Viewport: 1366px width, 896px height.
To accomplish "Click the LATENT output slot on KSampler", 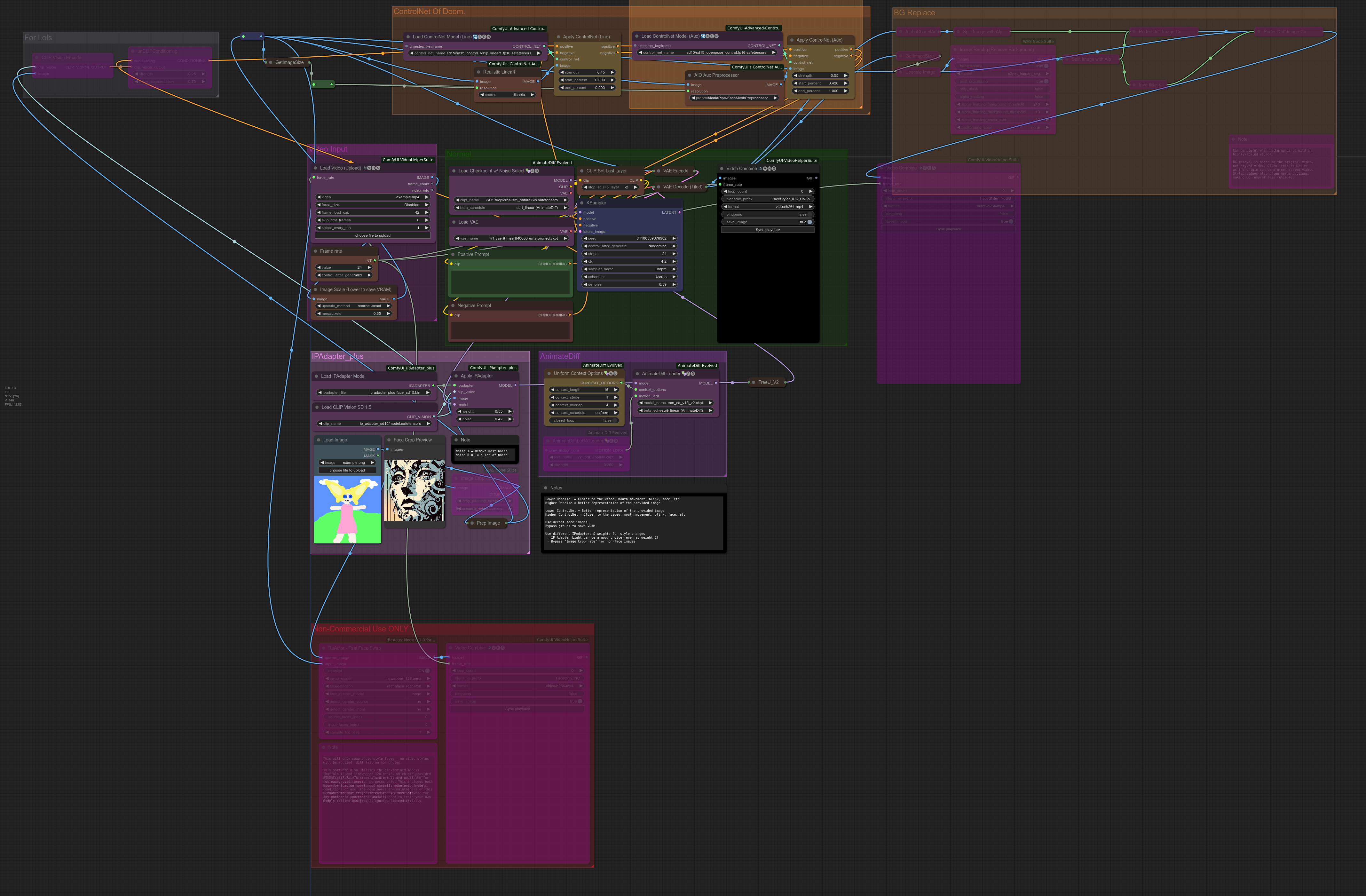I will [x=680, y=212].
